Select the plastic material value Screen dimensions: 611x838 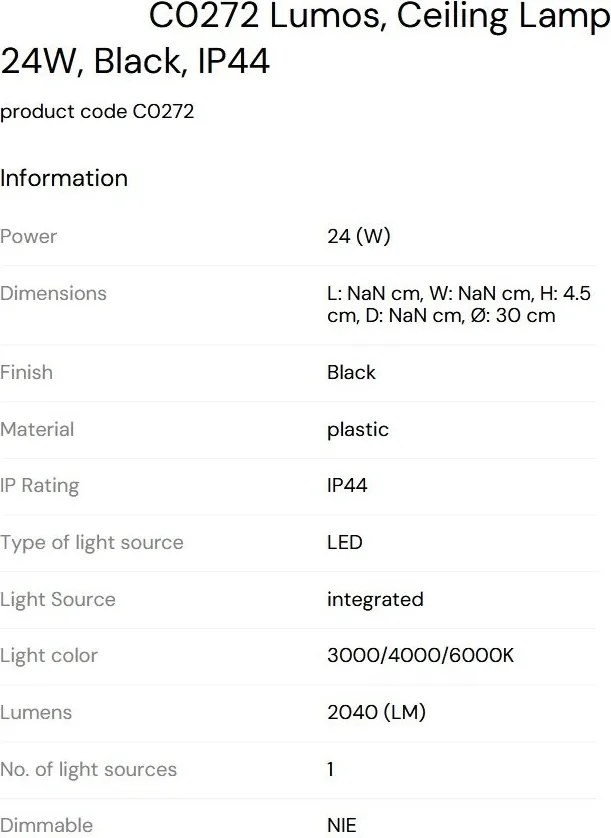pyautogui.click(x=357, y=429)
